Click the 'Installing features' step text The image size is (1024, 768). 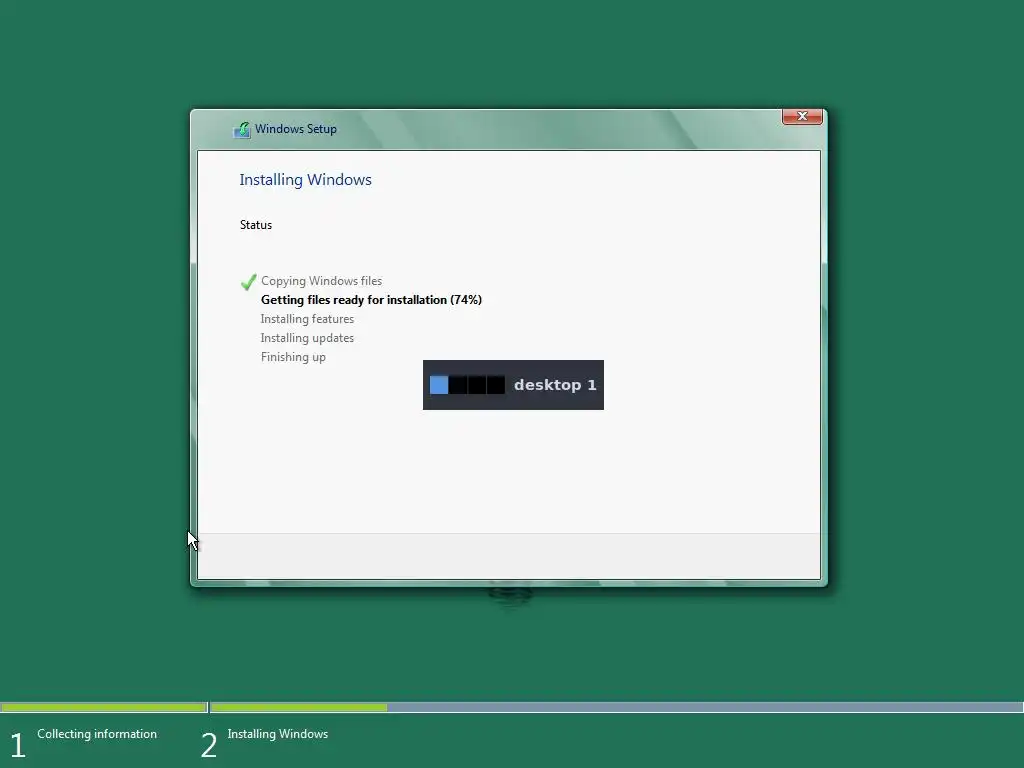(x=307, y=319)
